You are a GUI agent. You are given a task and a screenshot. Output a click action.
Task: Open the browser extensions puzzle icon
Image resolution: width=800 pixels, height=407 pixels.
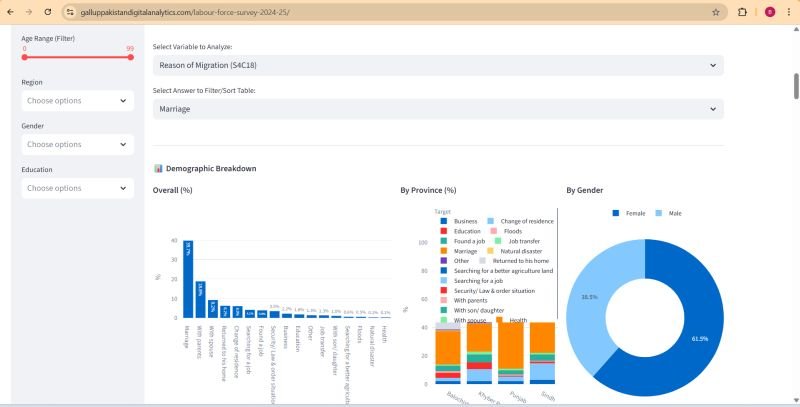[x=742, y=12]
